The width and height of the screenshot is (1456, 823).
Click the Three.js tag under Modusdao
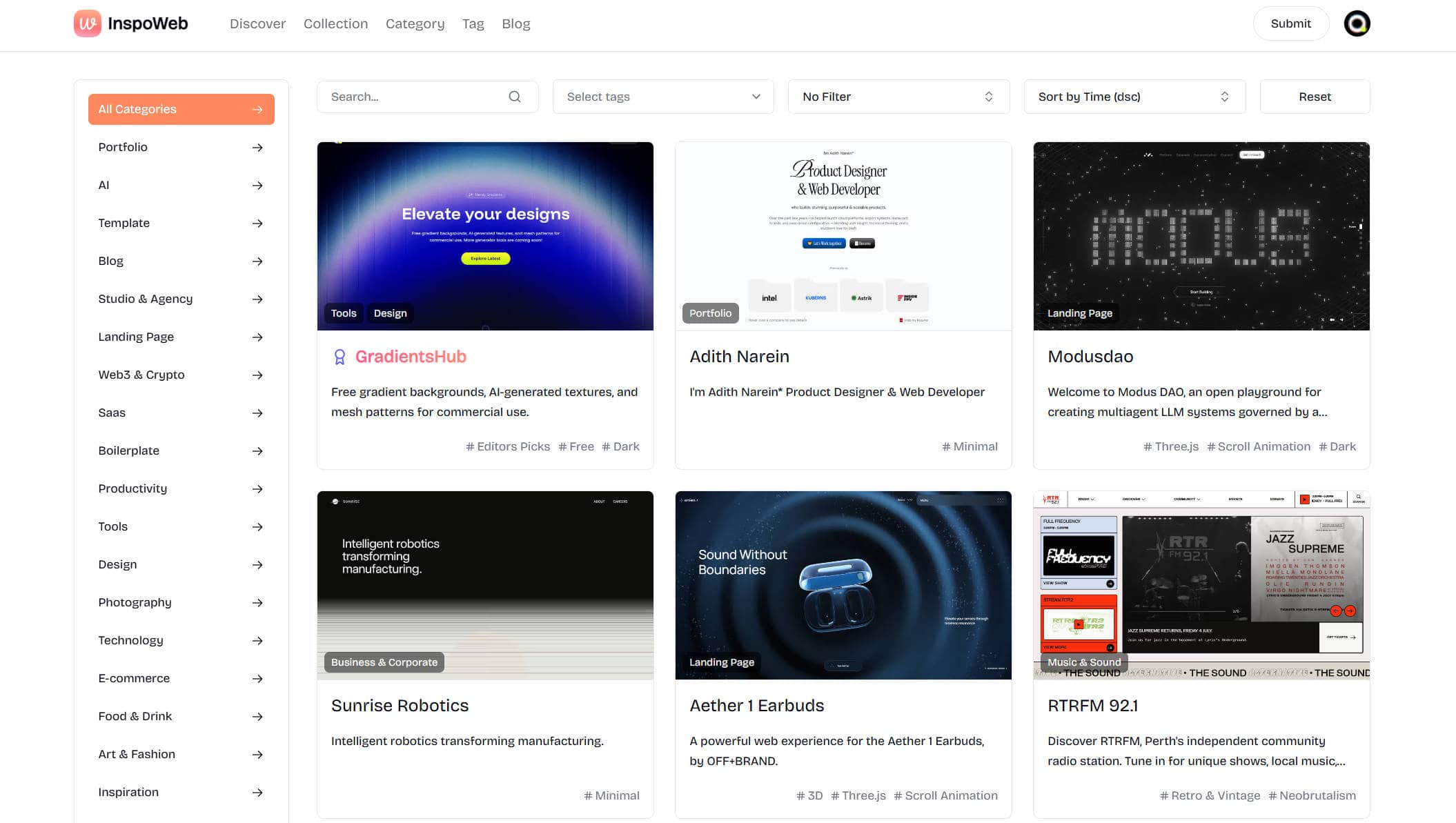tap(1170, 446)
